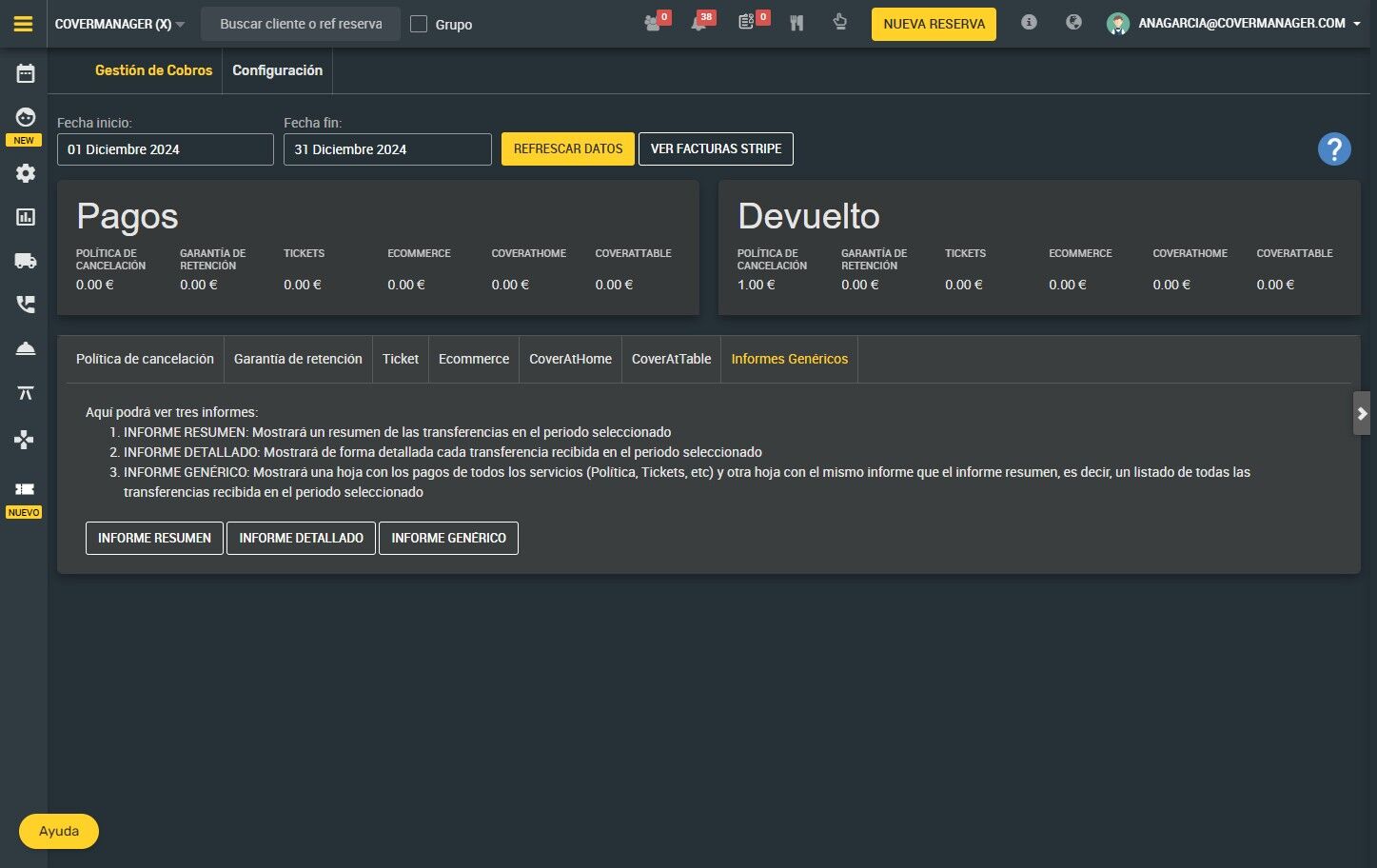This screenshot has height=868, width=1377.
Task: Click the delivery truck sidebar icon
Action: (x=26, y=261)
